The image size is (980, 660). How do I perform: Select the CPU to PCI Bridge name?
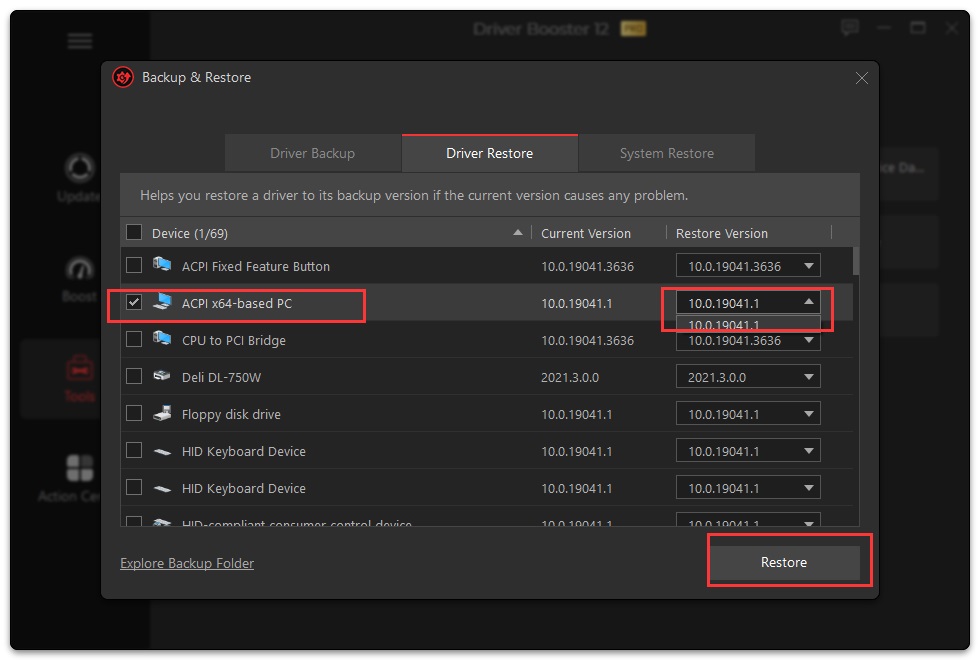point(234,340)
